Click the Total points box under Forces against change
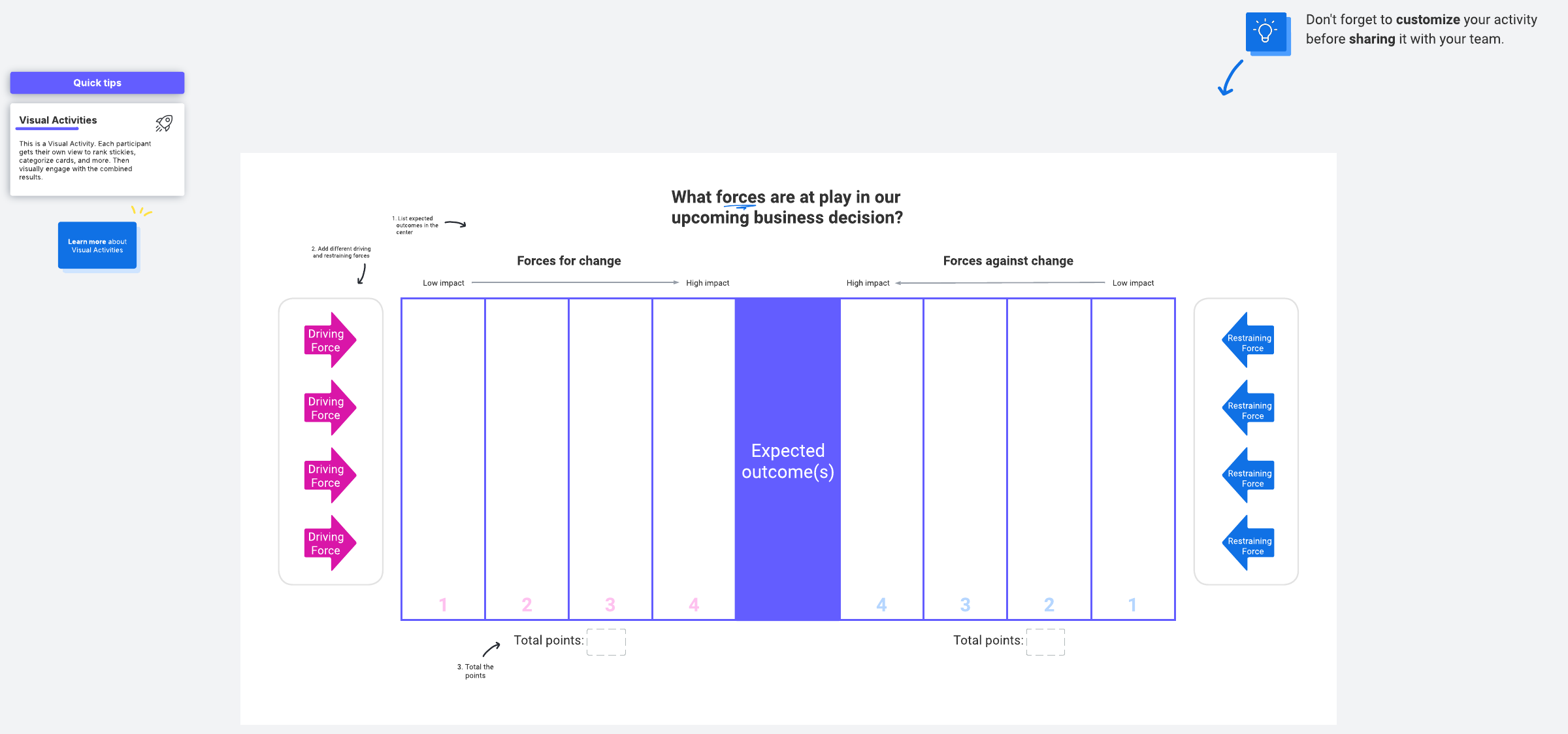This screenshot has height=734, width=1568. (1045, 642)
